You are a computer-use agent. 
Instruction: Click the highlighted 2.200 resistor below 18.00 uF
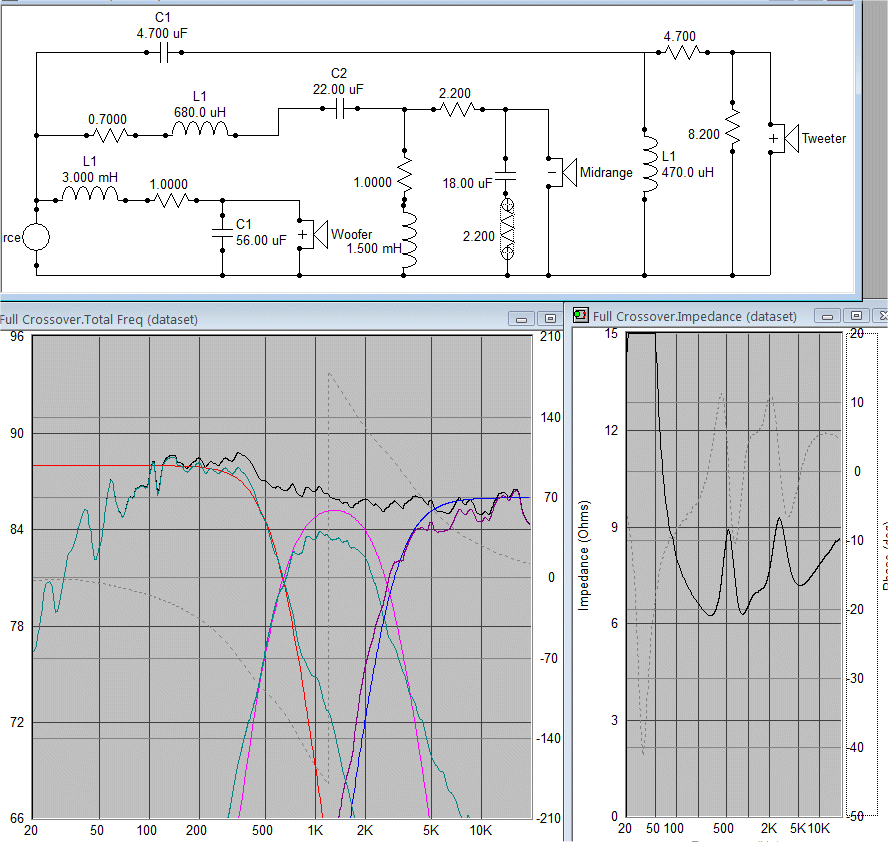coord(507,229)
